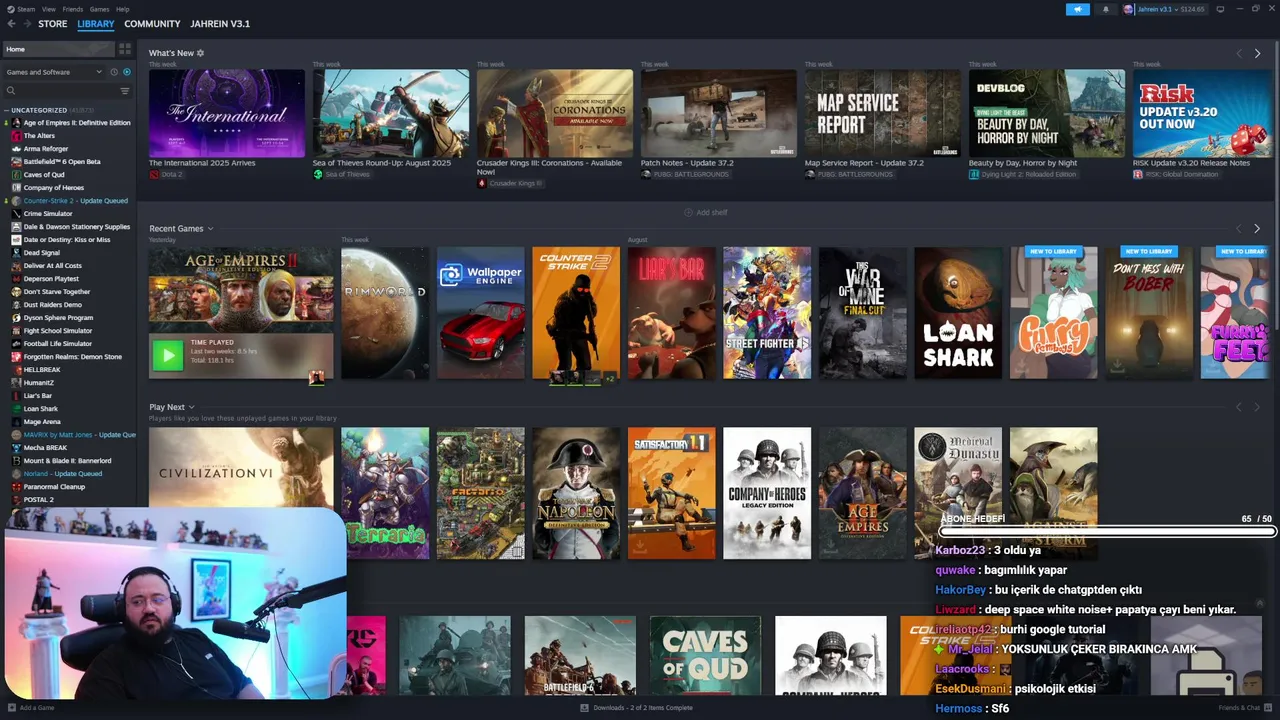Select the LIBRARY tab
Image resolution: width=1280 pixels, height=720 pixels.
coord(96,24)
